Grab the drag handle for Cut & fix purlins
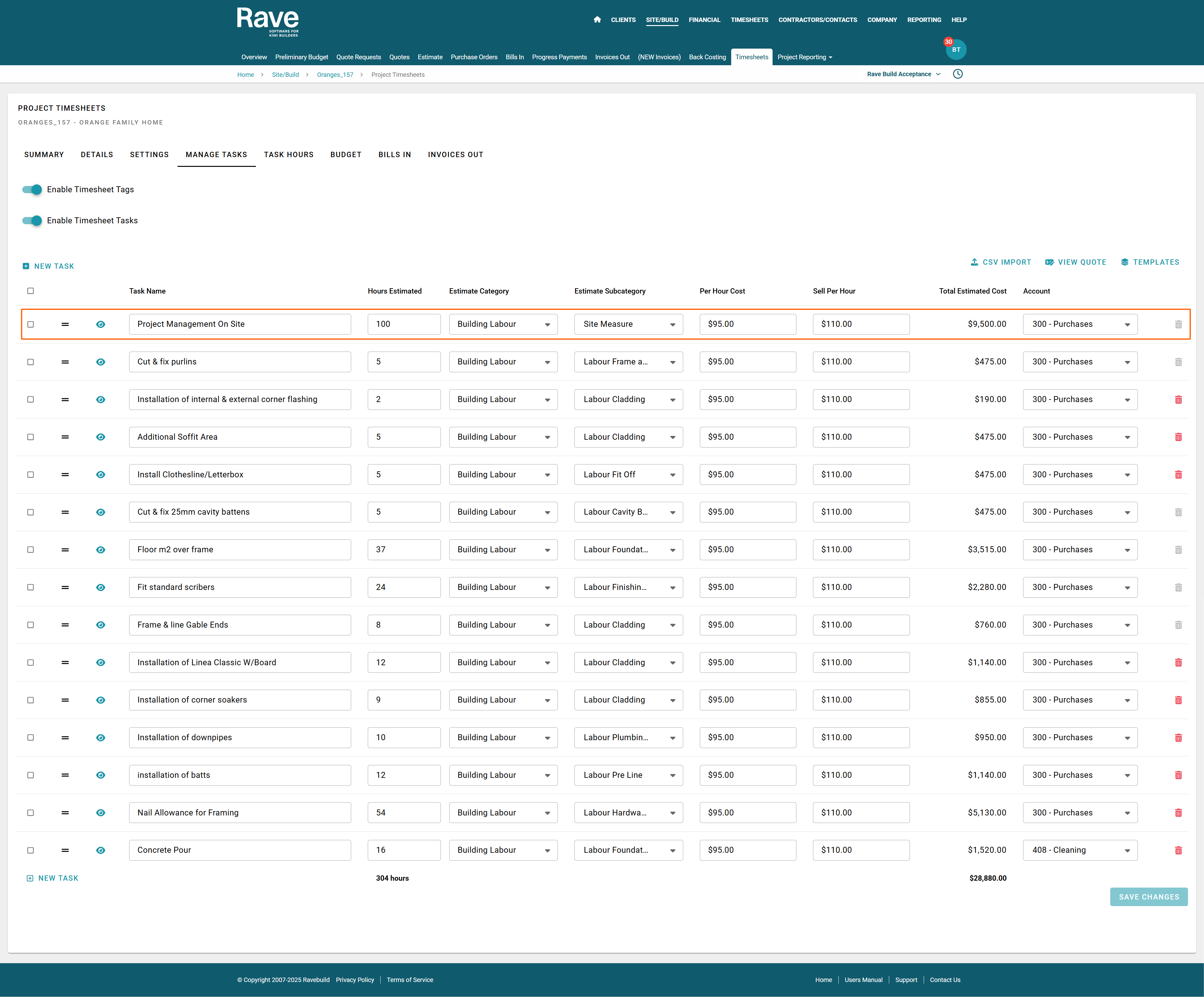 [x=65, y=362]
